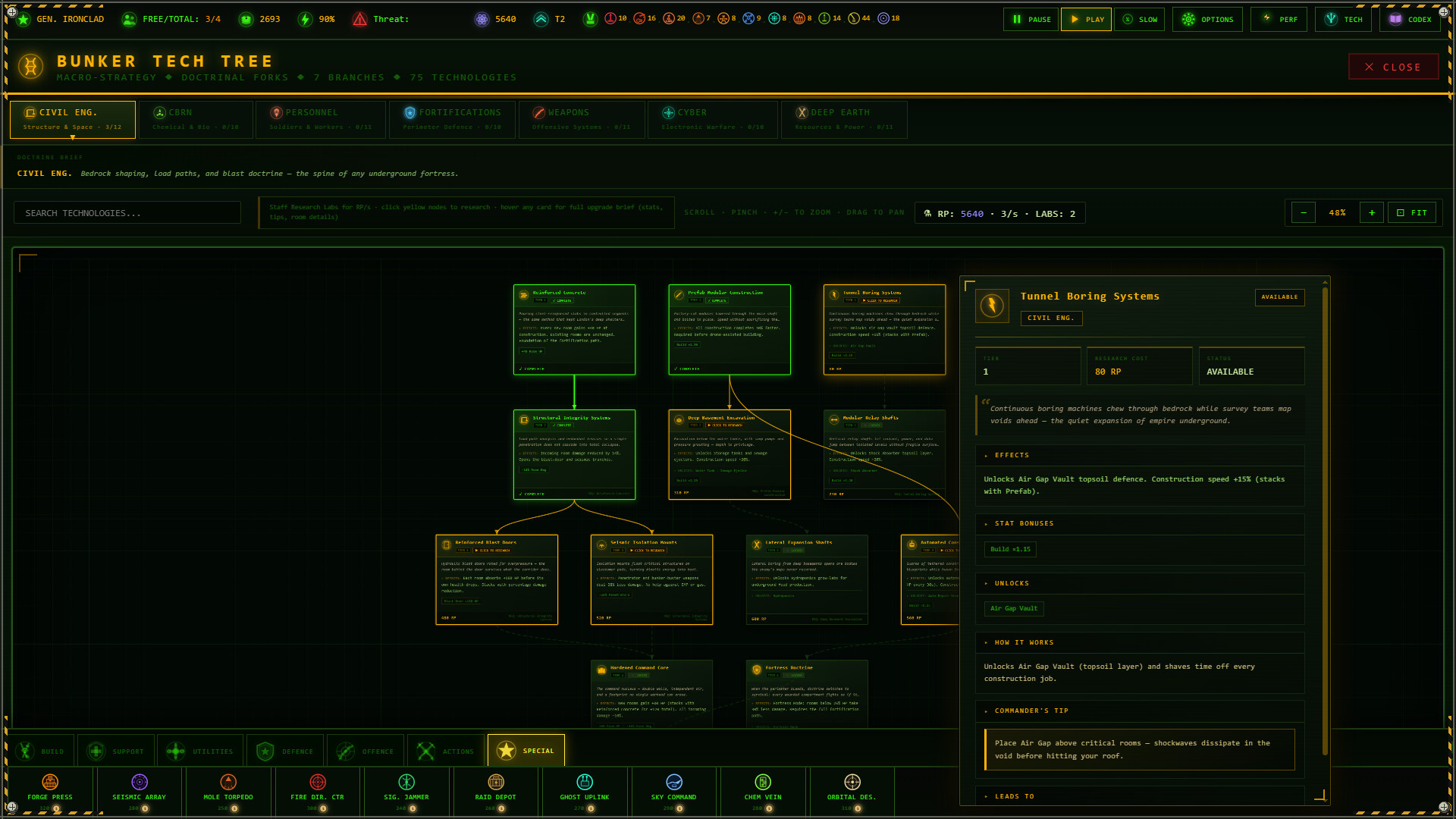Click the Bunker Tech Tree hexagon logo
The image size is (1456, 819).
[31, 67]
